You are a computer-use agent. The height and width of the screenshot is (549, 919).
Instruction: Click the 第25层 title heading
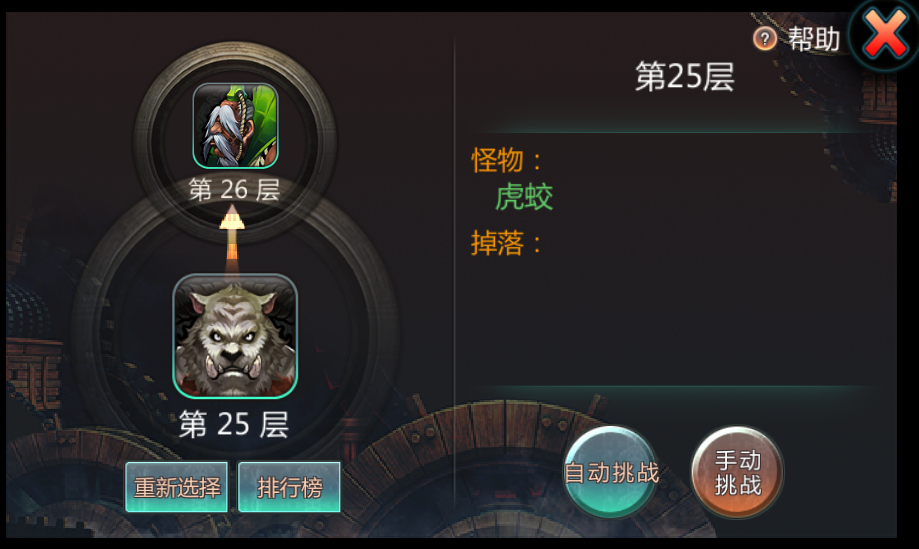685,76
